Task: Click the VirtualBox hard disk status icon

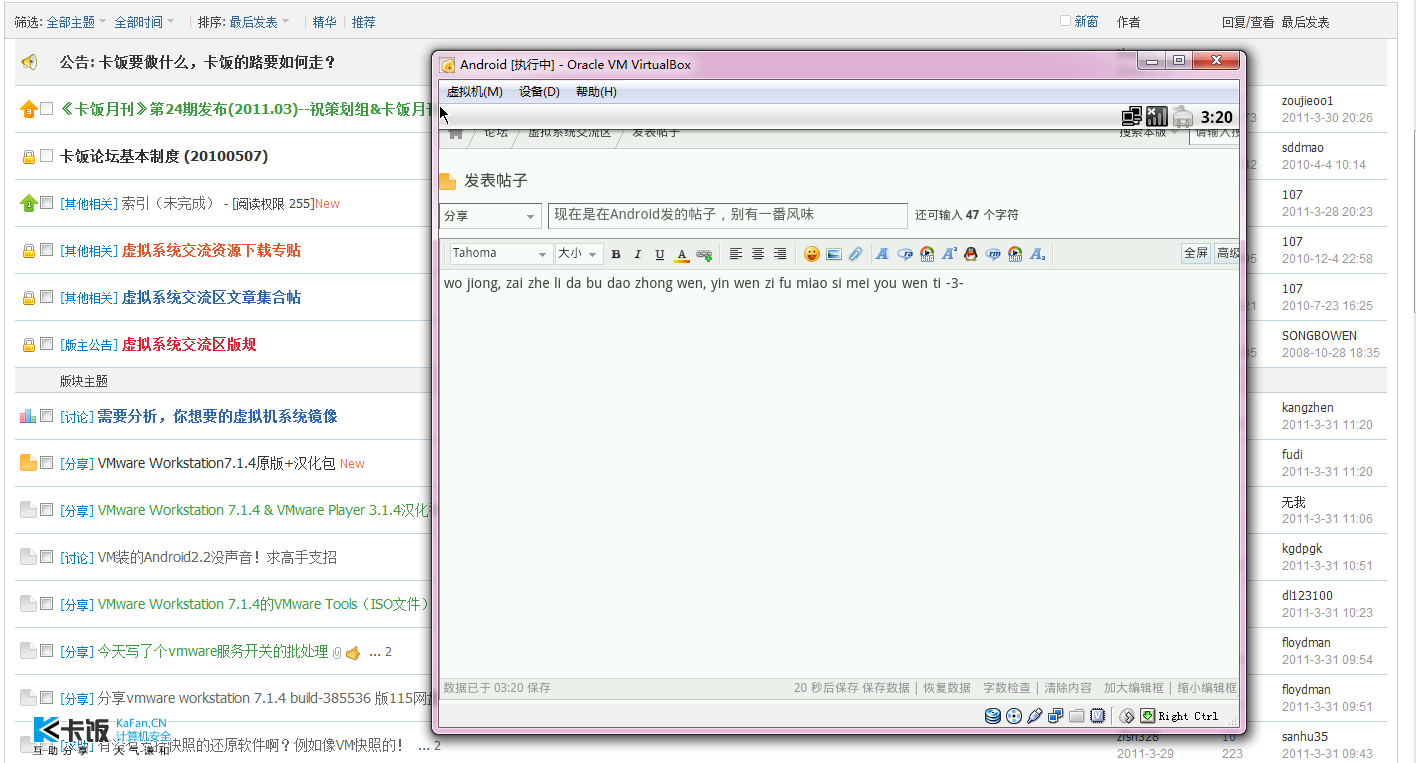Action: click(993, 715)
